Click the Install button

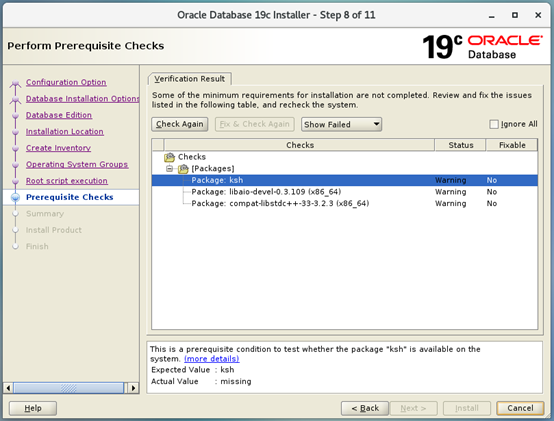(467, 408)
